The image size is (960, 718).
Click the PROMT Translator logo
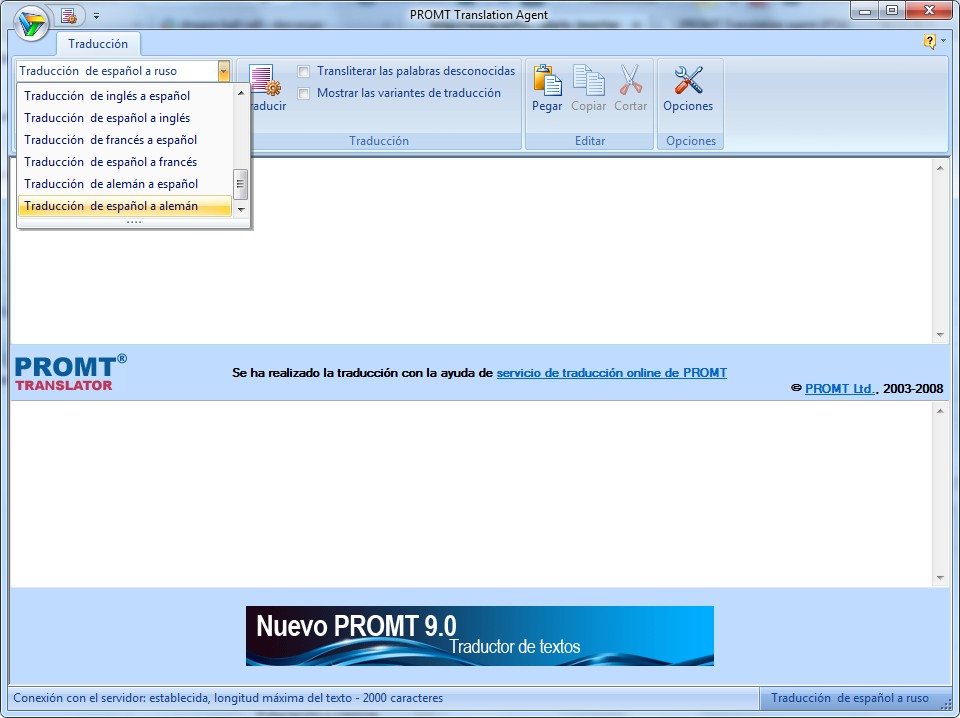[70, 372]
